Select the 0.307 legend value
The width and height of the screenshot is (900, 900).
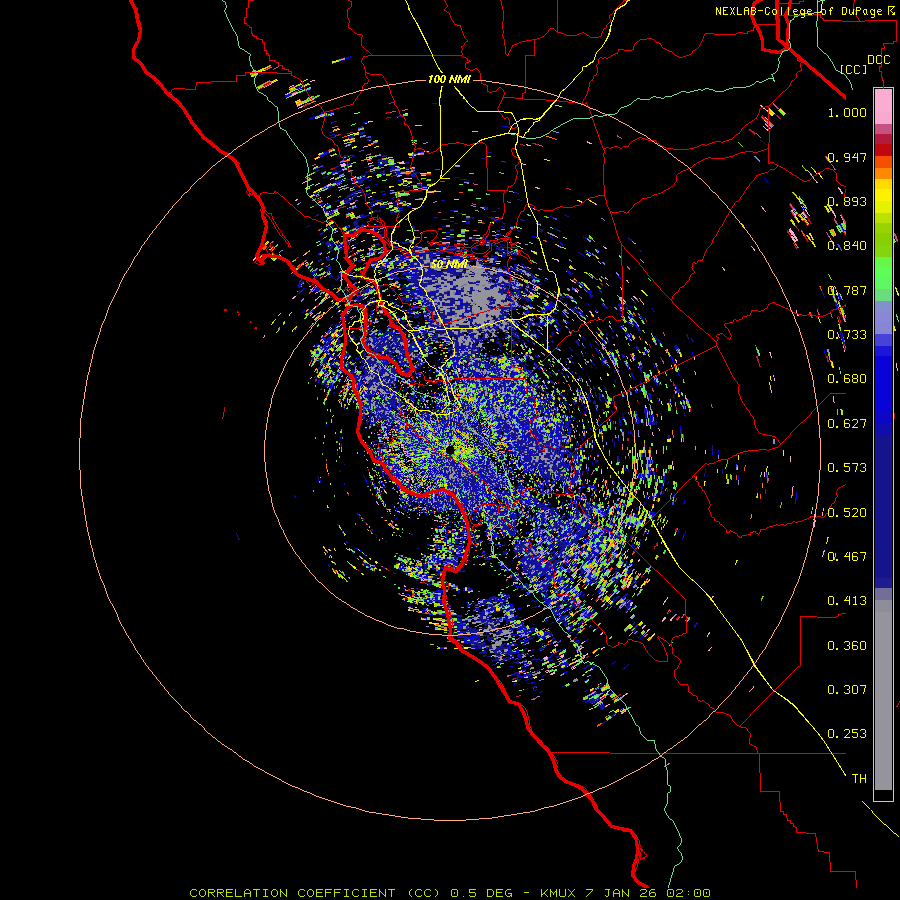pyautogui.click(x=847, y=689)
